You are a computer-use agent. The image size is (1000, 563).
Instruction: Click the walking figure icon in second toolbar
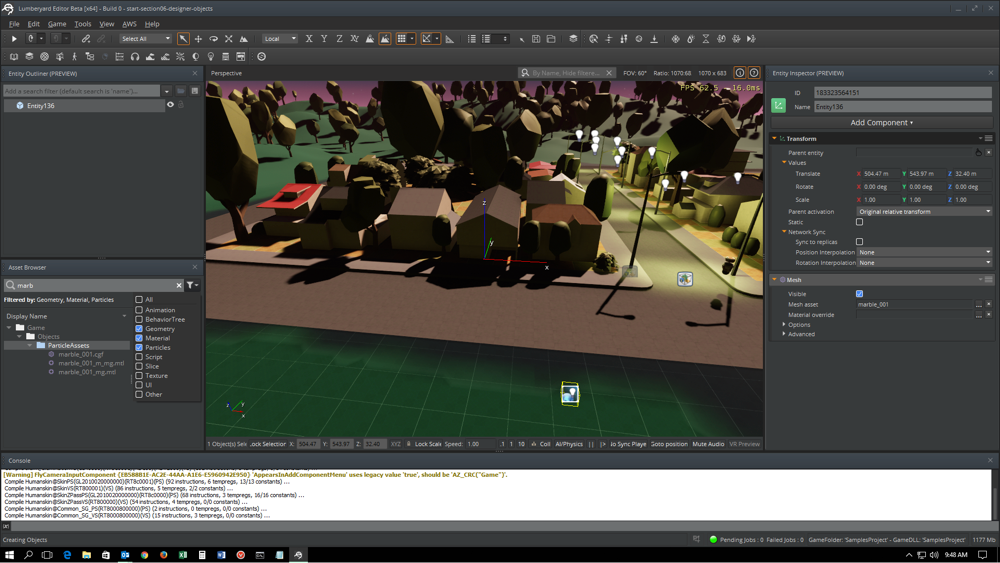pyautogui.click(x=75, y=57)
